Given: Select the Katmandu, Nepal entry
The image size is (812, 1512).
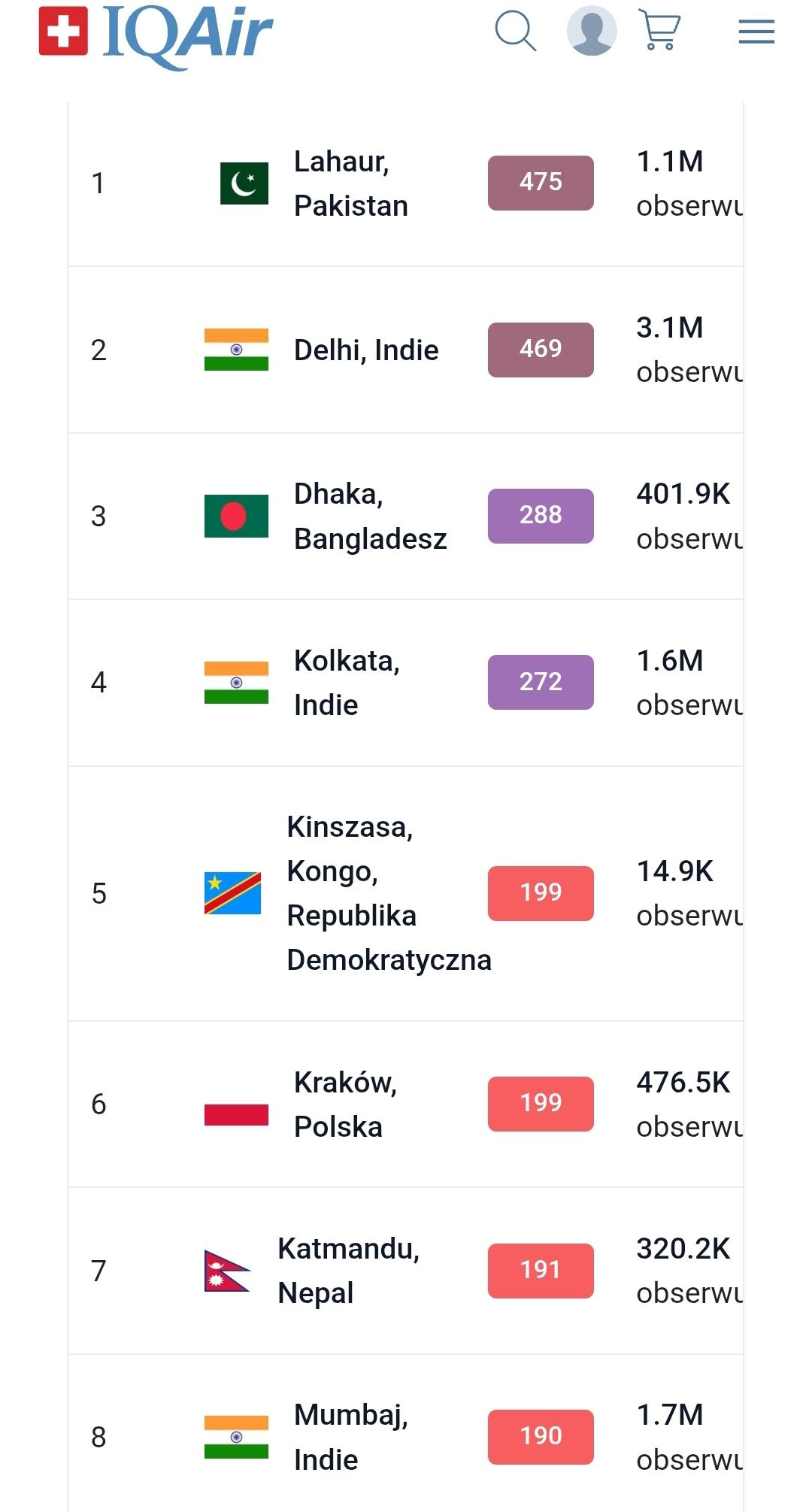Looking at the screenshot, I should [348, 1271].
